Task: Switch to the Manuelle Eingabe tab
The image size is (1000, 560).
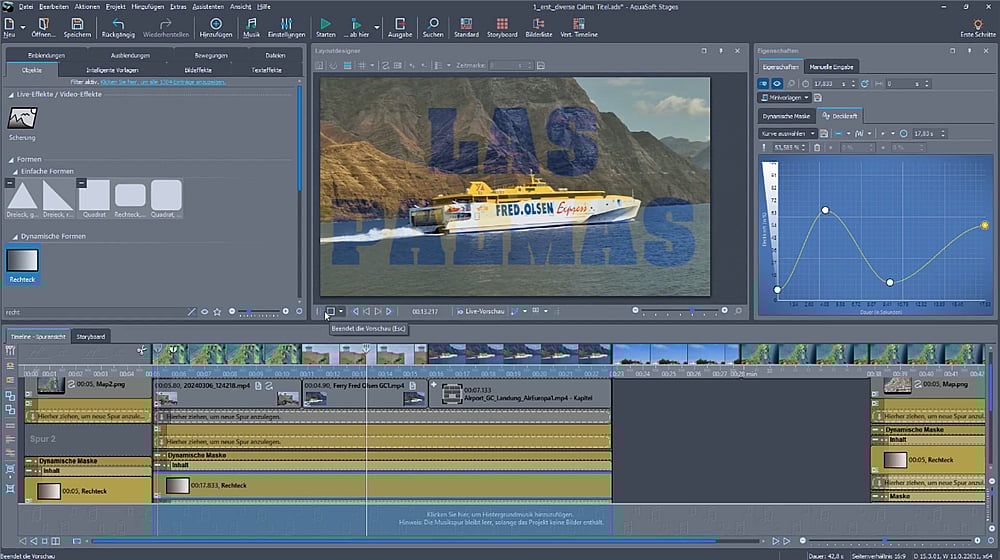Action: pyautogui.click(x=830, y=66)
